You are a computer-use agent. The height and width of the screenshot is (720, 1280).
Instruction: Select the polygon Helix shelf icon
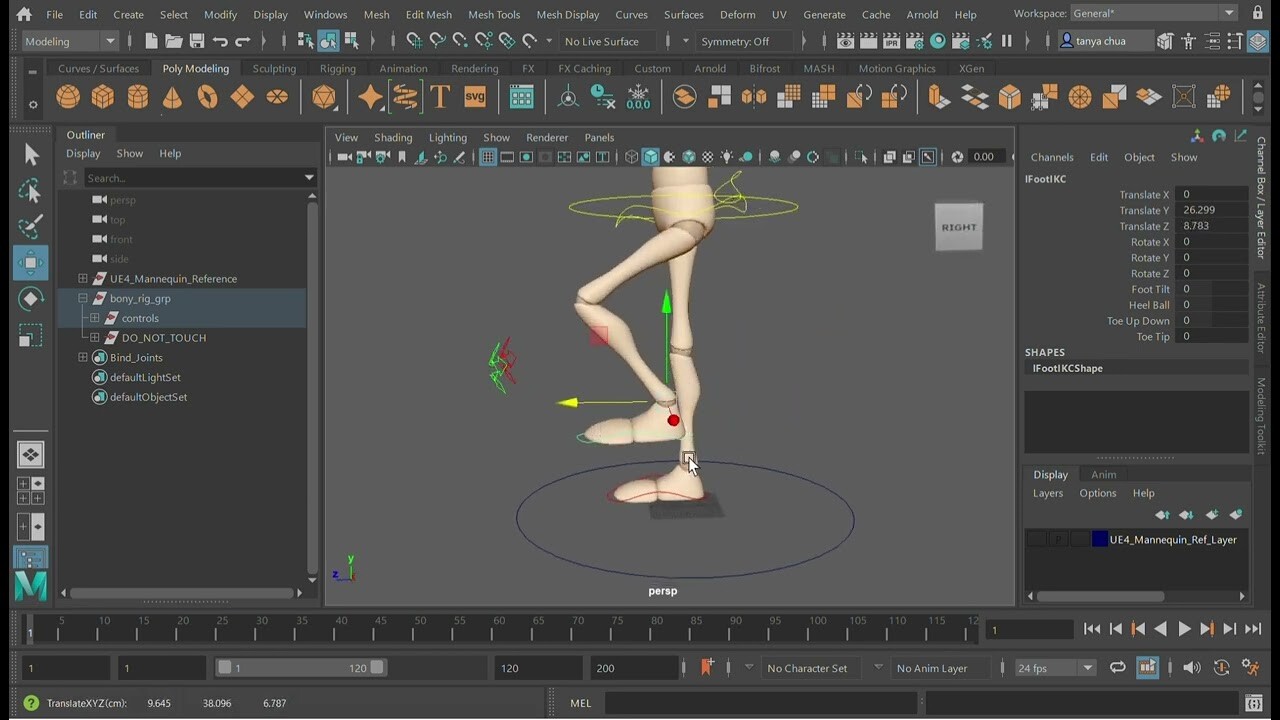coord(406,96)
